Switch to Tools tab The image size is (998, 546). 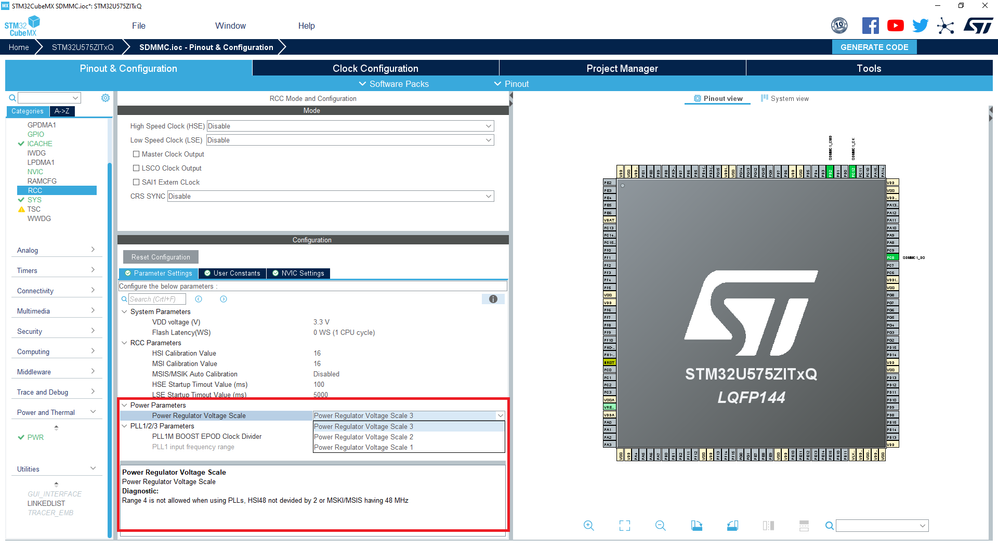tap(869, 68)
